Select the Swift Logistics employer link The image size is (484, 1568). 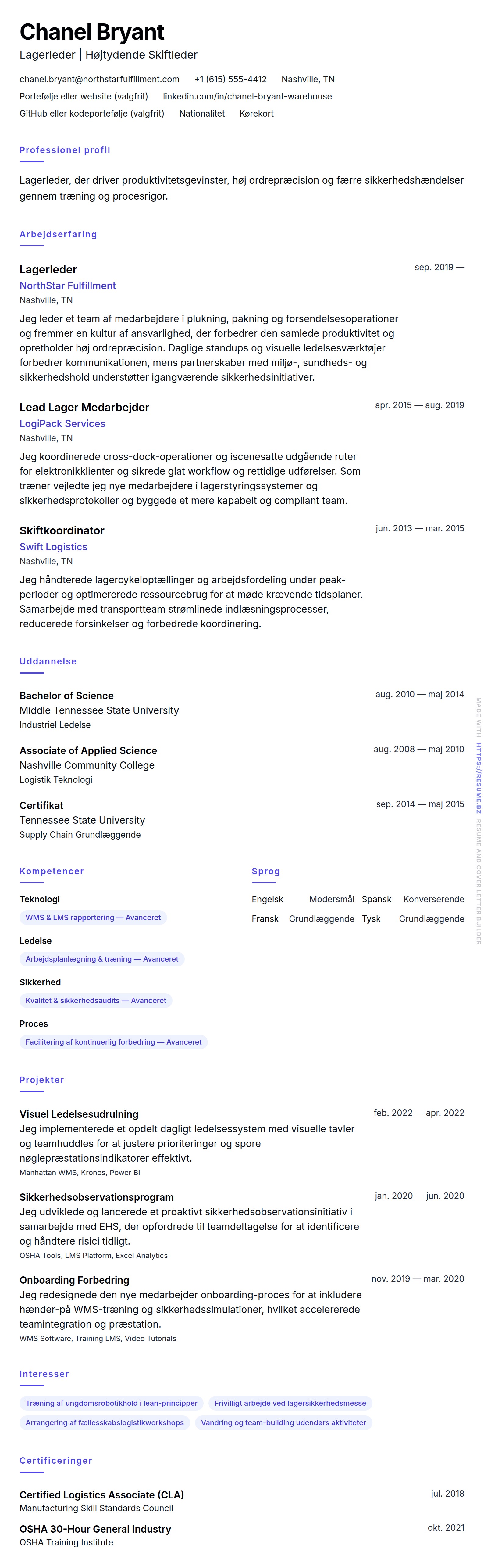click(x=54, y=547)
